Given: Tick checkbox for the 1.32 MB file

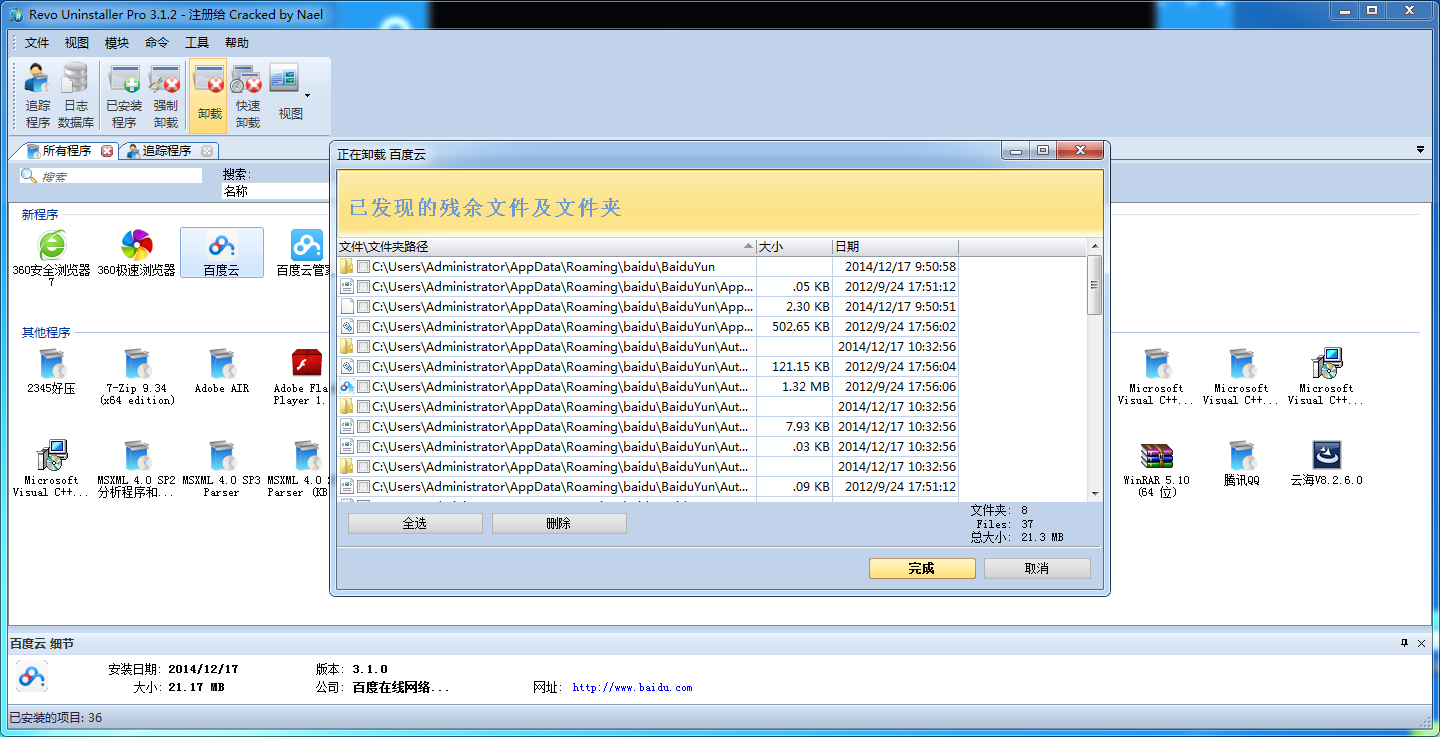Looking at the screenshot, I should point(363,387).
